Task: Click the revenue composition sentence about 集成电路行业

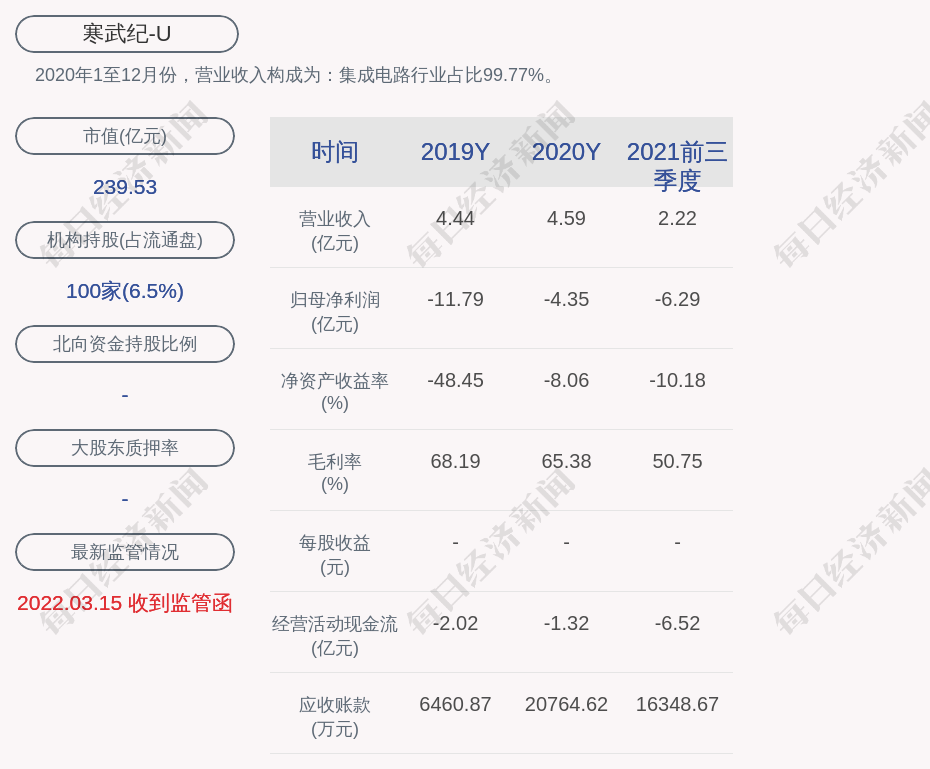Action: [295, 75]
